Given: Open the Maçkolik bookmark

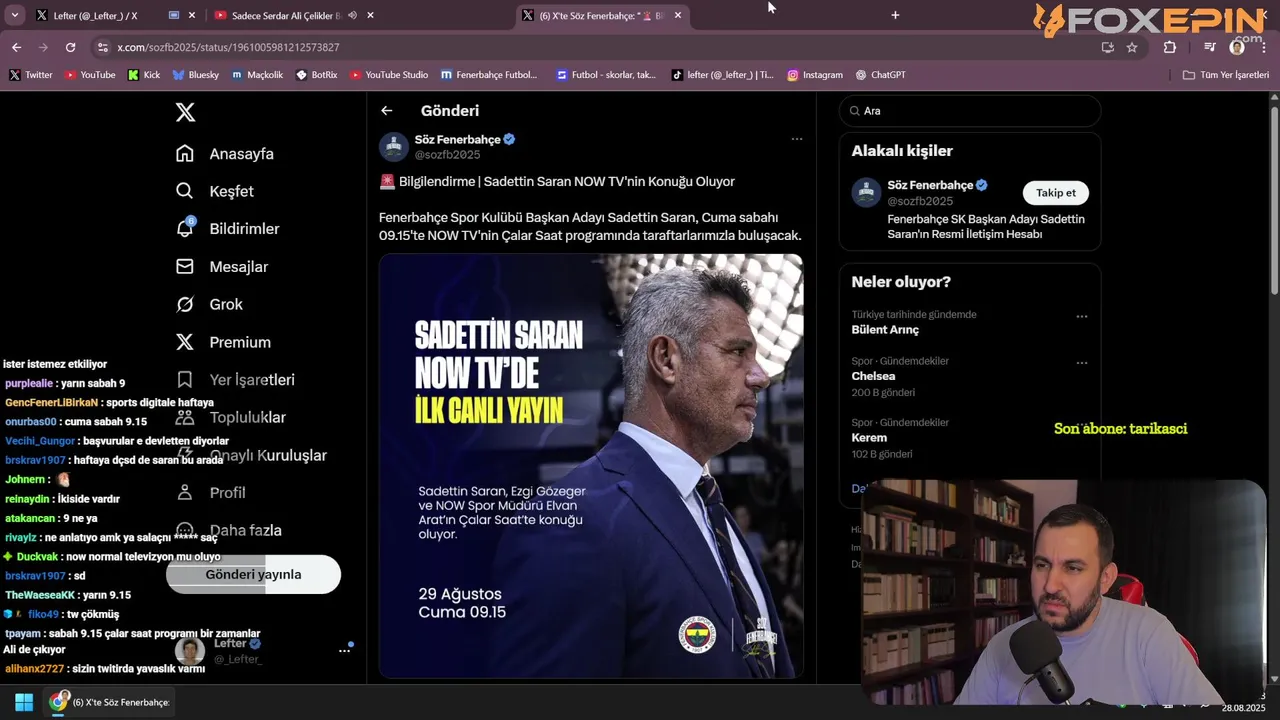Looking at the screenshot, I should (x=257, y=75).
